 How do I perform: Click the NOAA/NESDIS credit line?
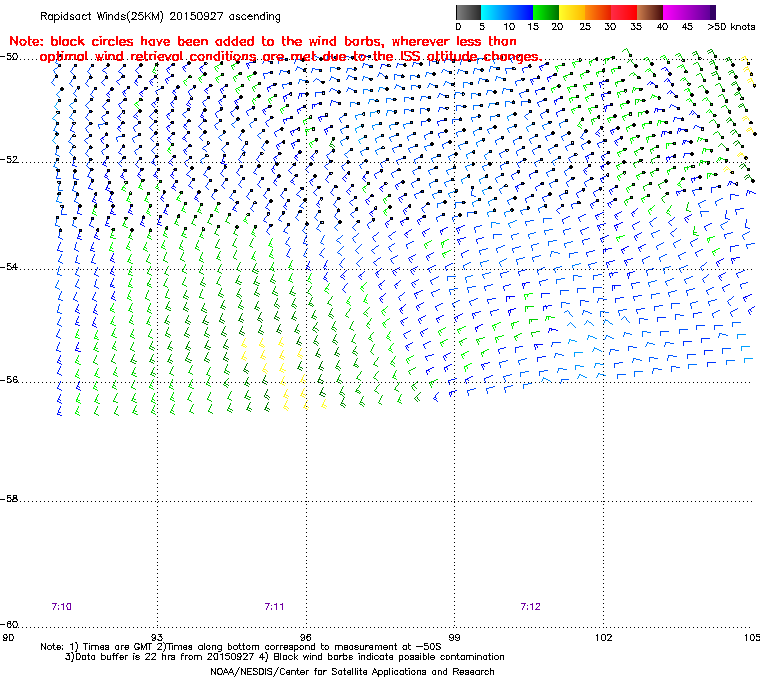tap(352, 672)
